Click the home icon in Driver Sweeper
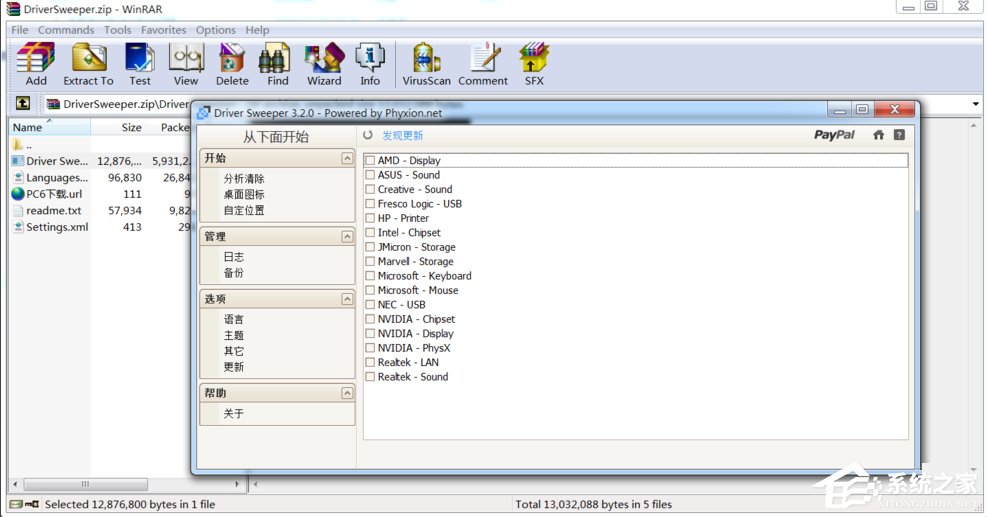The width and height of the screenshot is (987, 517). point(878,135)
